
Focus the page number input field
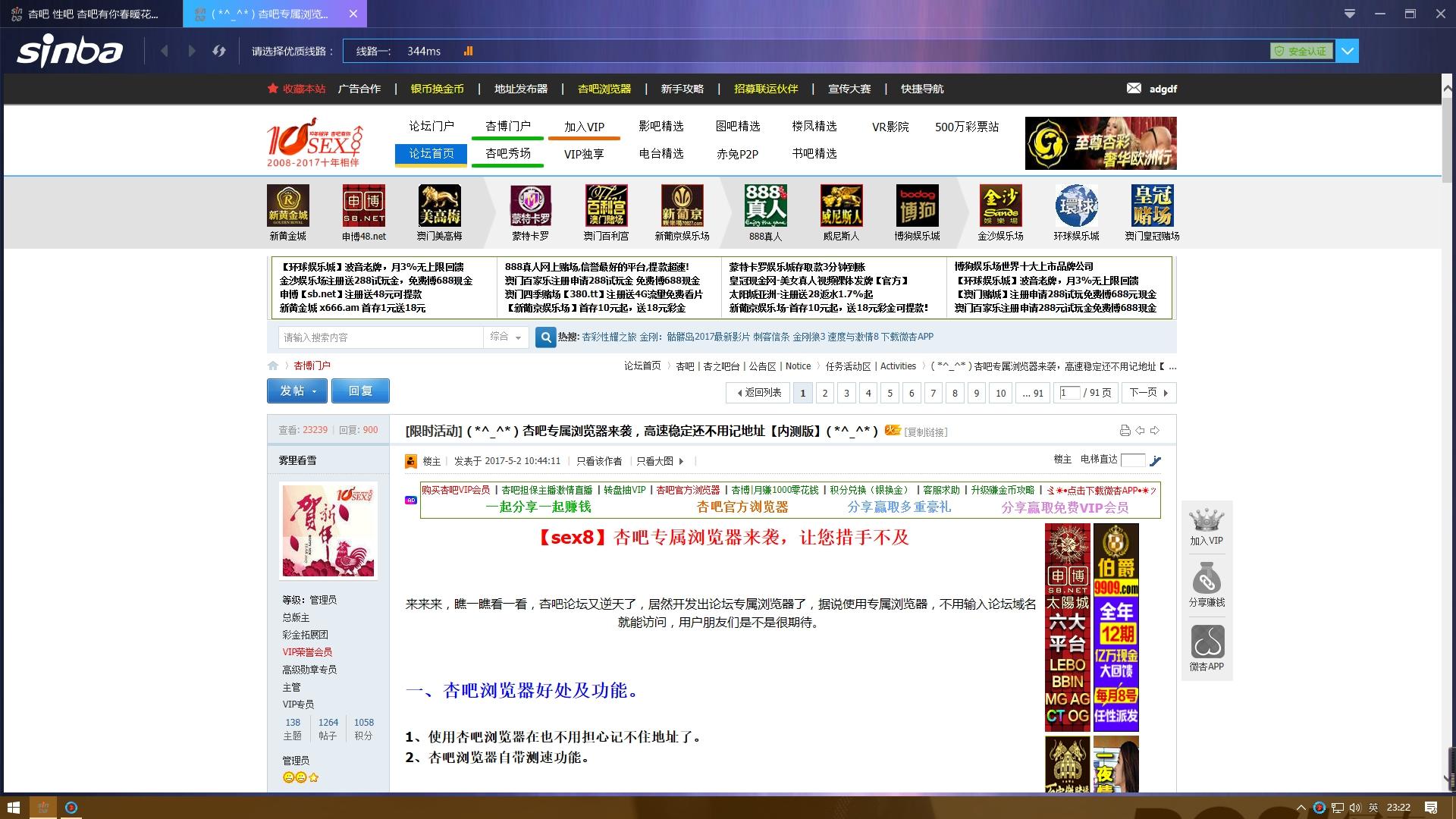pos(1070,393)
